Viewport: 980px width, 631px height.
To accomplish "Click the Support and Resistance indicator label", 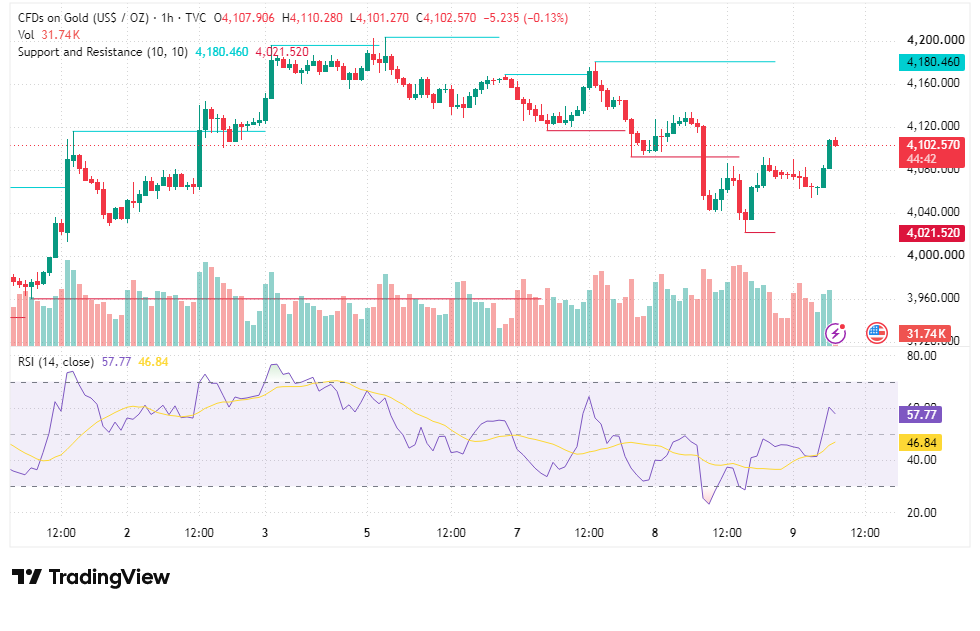I will (x=102, y=52).
